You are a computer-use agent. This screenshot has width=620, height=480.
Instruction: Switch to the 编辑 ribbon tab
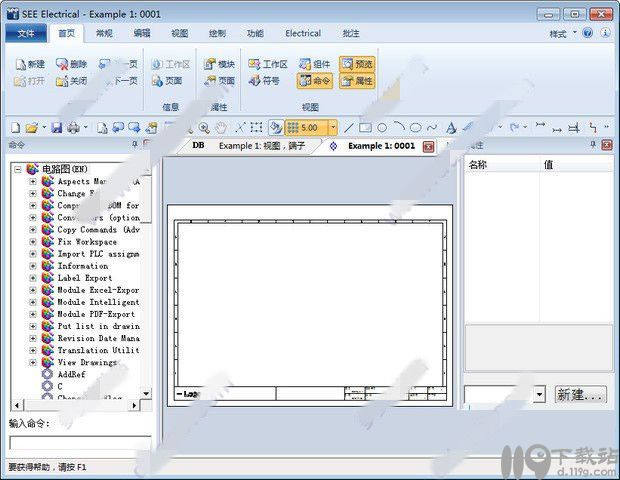142,33
